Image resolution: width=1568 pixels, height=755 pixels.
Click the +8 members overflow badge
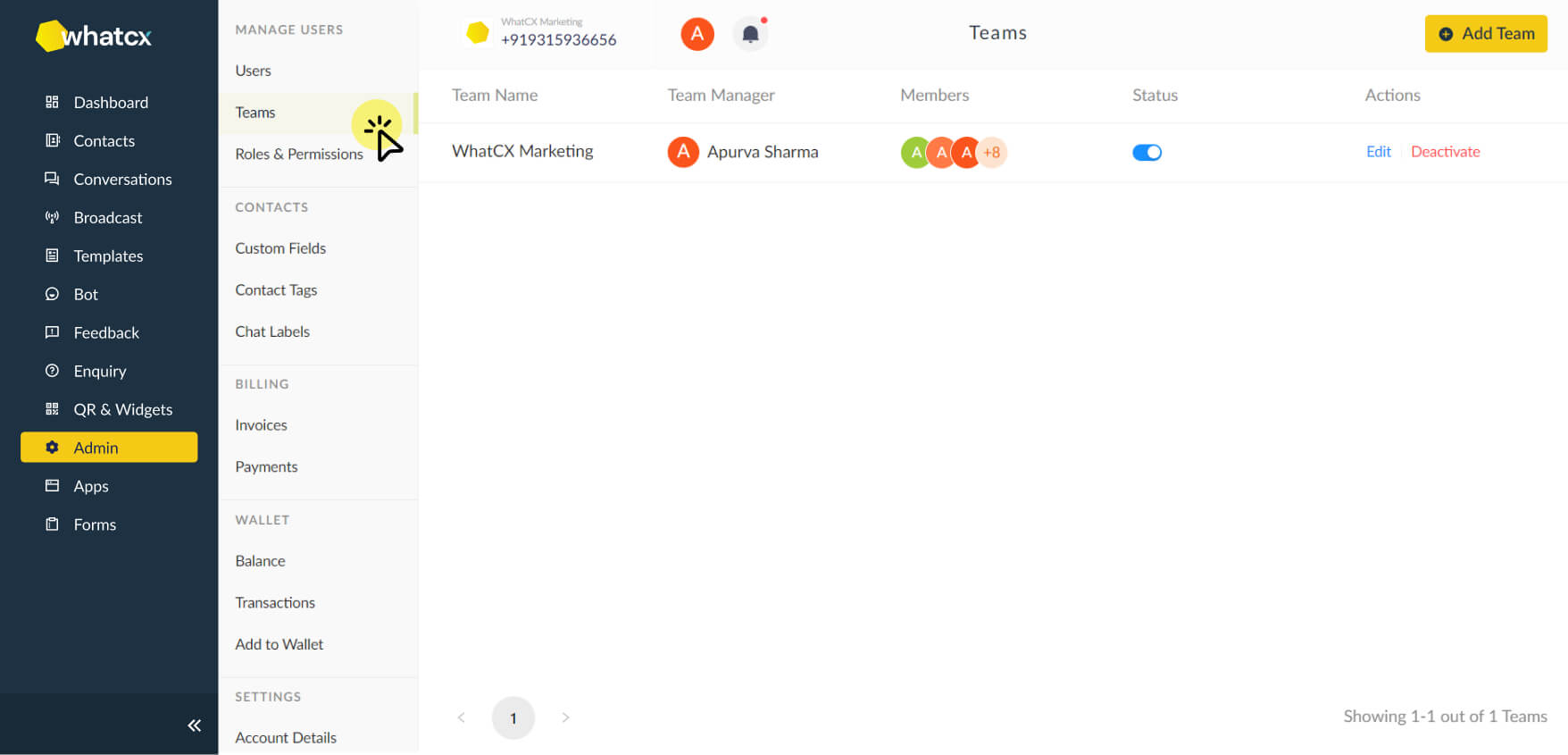tap(992, 153)
